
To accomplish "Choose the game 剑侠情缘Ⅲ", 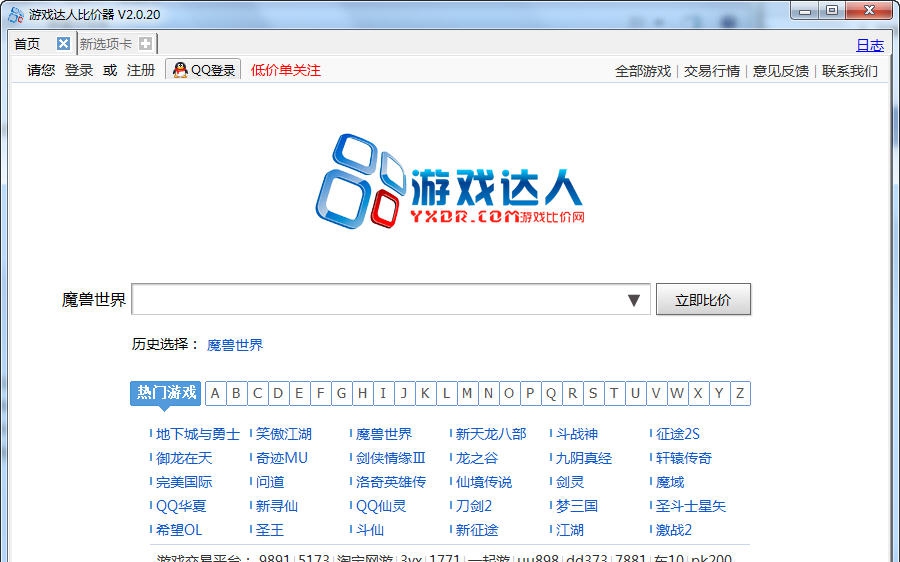I will (x=390, y=458).
